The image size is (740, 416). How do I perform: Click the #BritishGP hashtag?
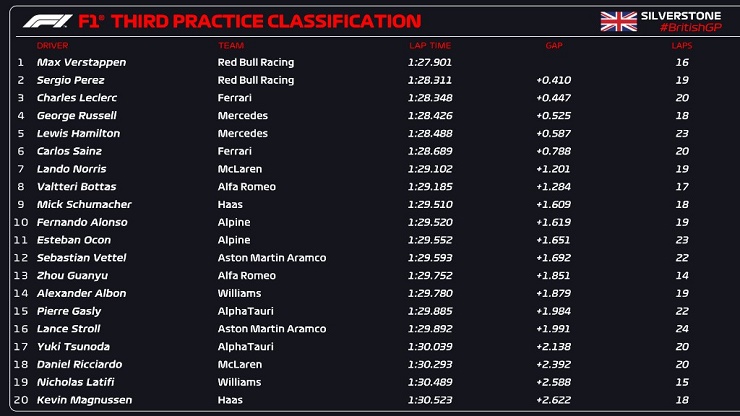[x=691, y=28]
